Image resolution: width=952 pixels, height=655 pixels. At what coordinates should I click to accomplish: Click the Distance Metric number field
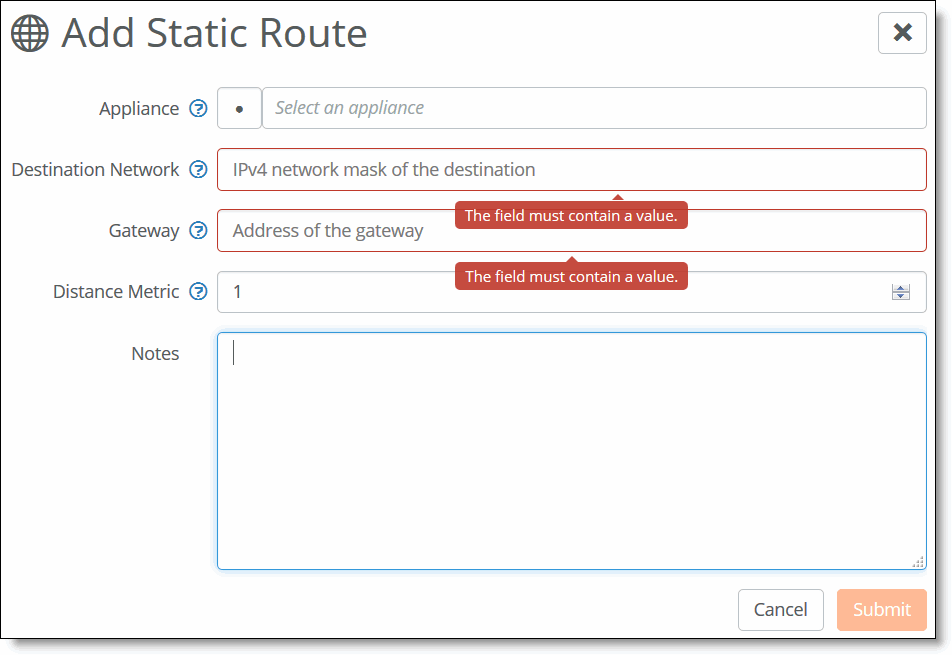[571, 292]
